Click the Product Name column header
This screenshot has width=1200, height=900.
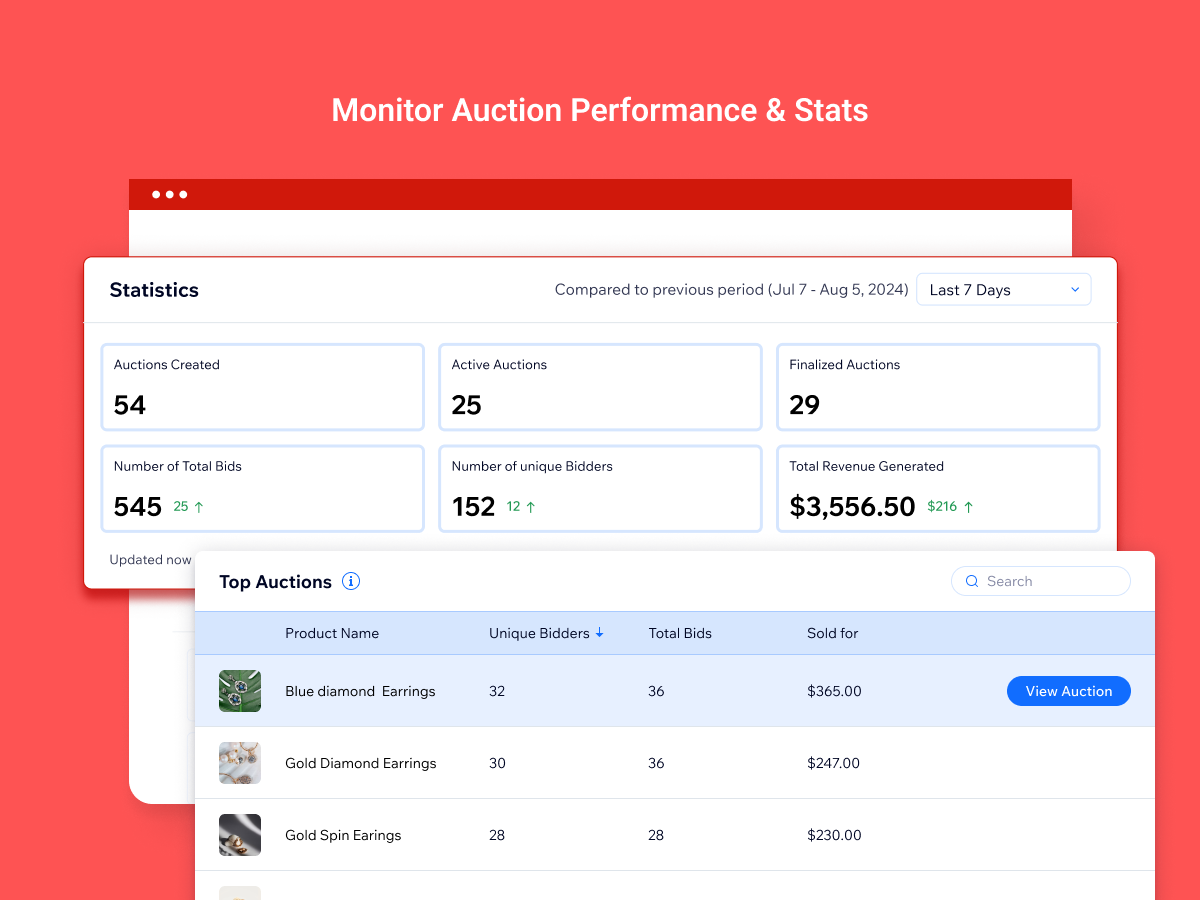(x=332, y=633)
